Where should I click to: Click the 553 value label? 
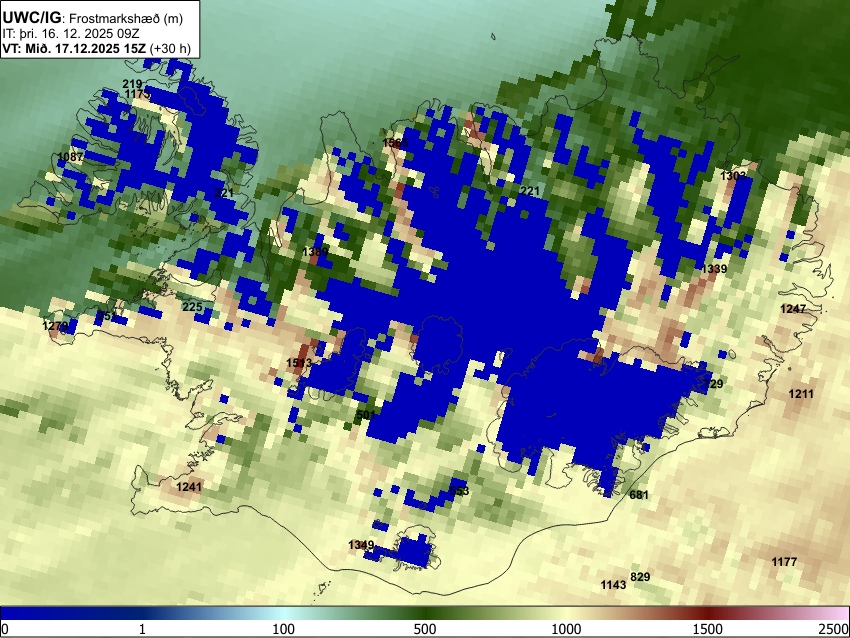459,491
